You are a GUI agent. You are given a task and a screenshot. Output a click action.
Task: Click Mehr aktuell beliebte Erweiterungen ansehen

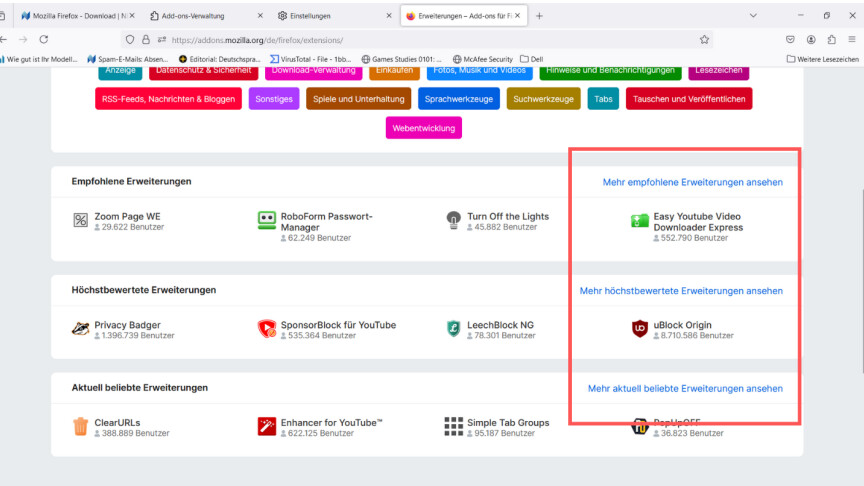685,388
